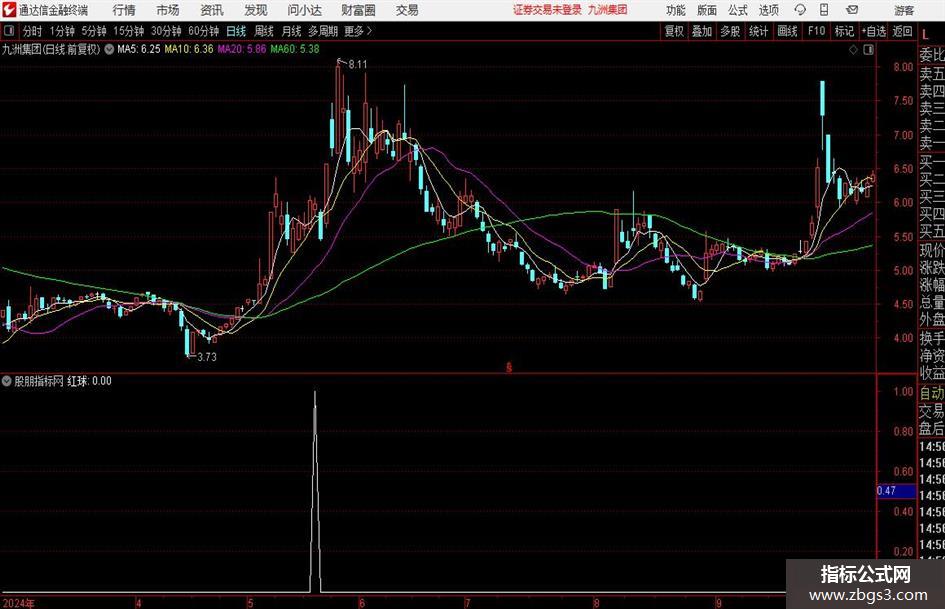The height and width of the screenshot is (609, 945).
Task: Switch to 15分钟 period
Action: 129,31
